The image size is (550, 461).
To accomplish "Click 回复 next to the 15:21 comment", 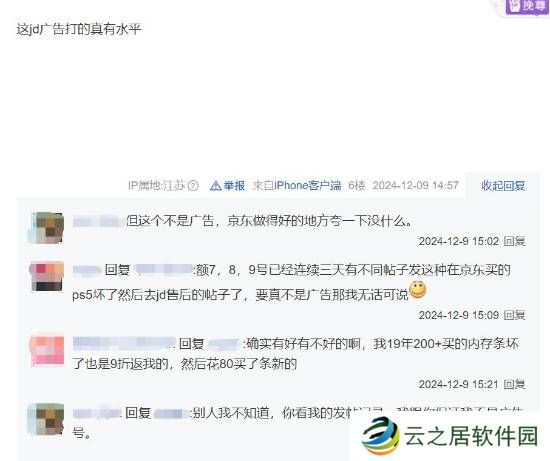I will pyautogui.click(x=514, y=384).
